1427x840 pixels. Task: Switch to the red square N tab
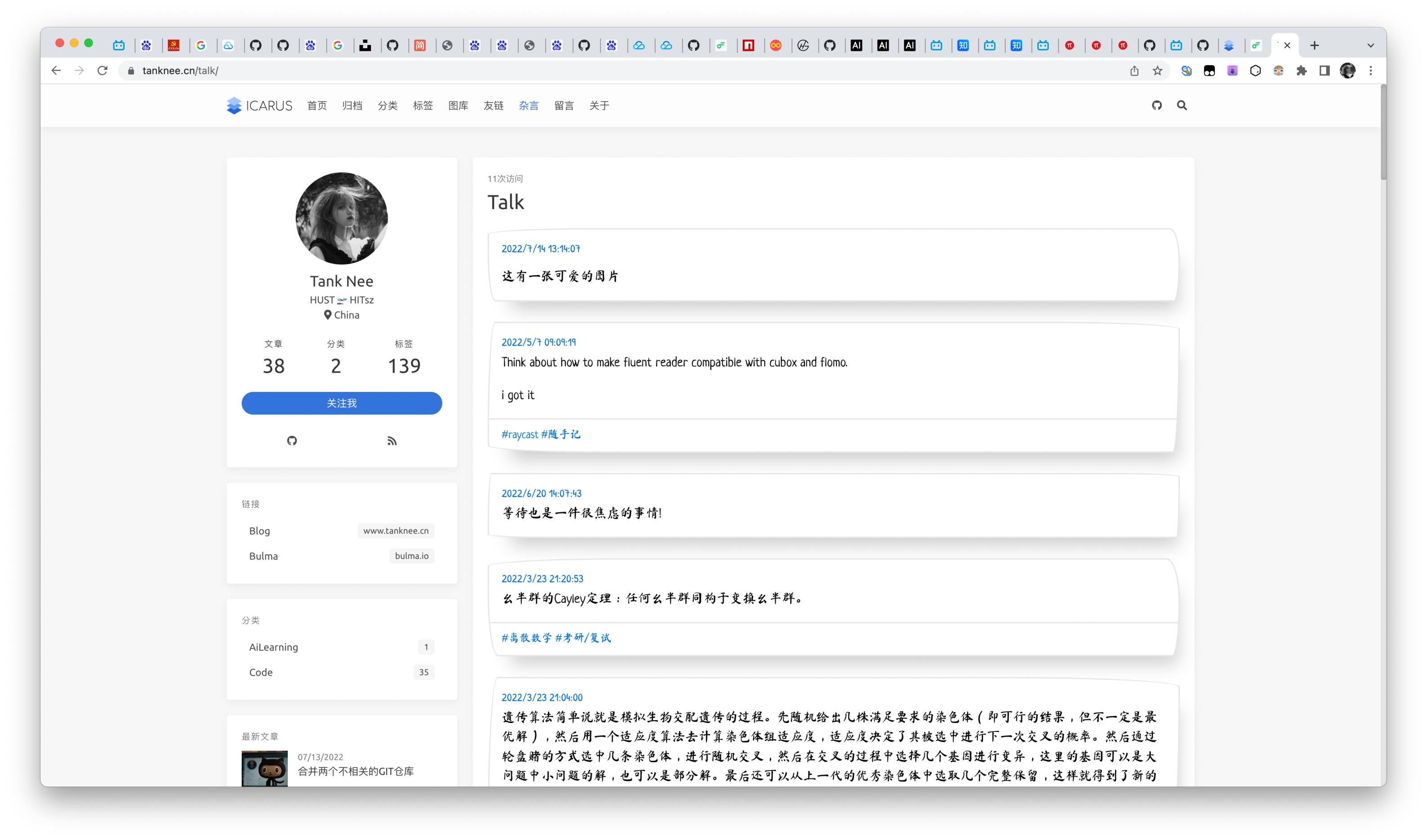[x=749, y=45]
